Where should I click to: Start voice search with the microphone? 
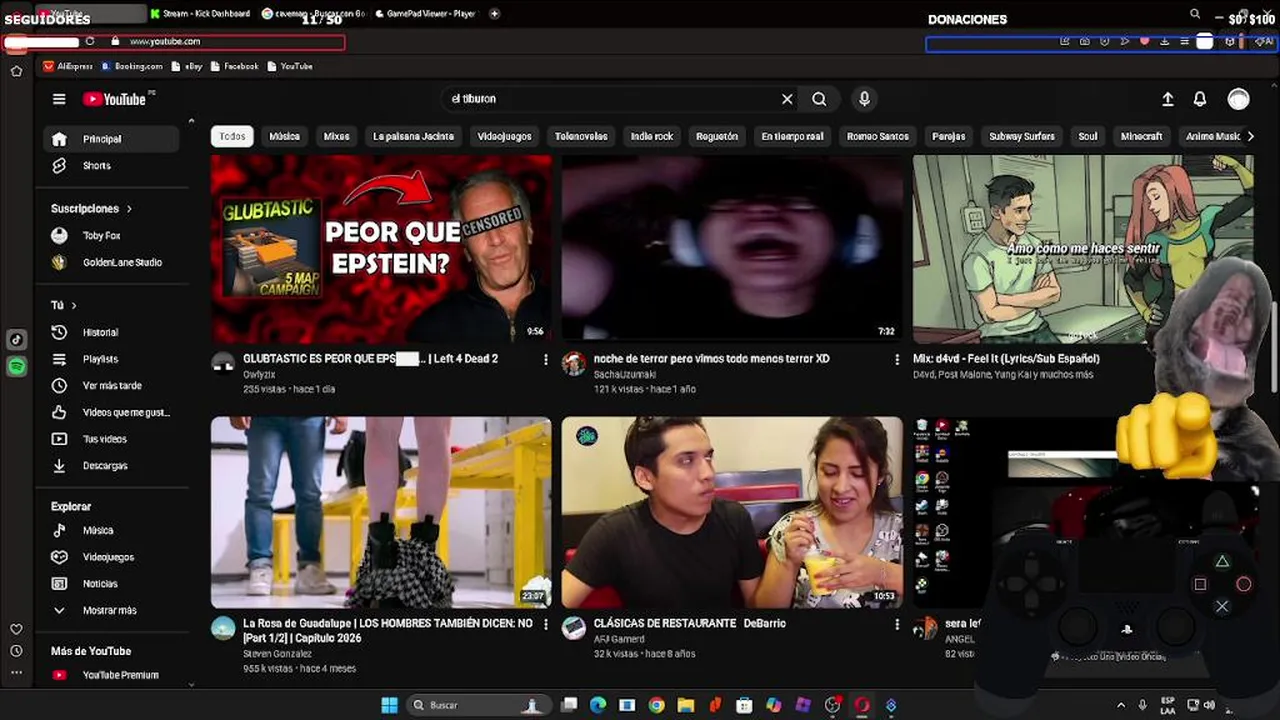tap(864, 99)
